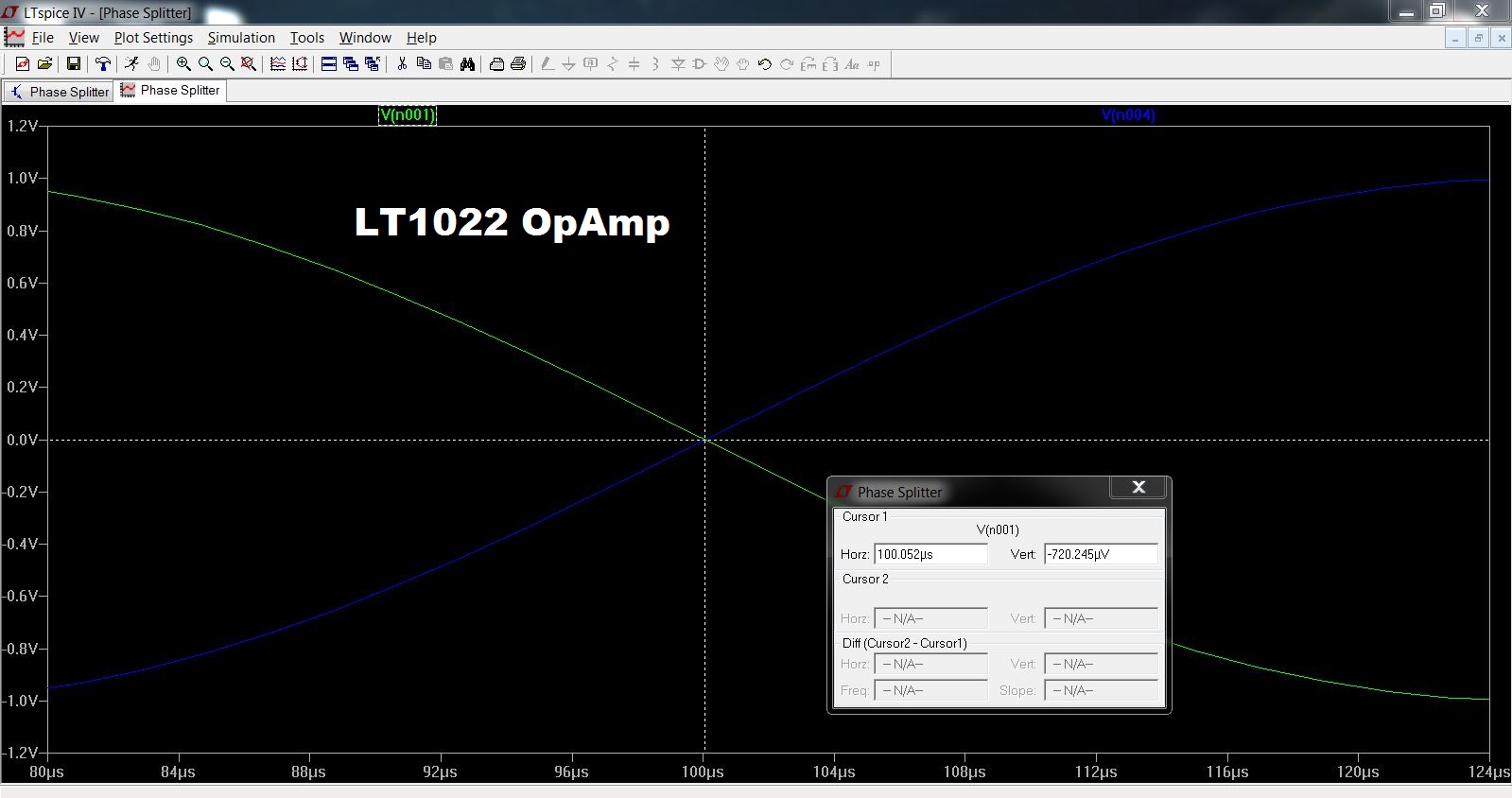Open a file with folder icon

coord(44,64)
